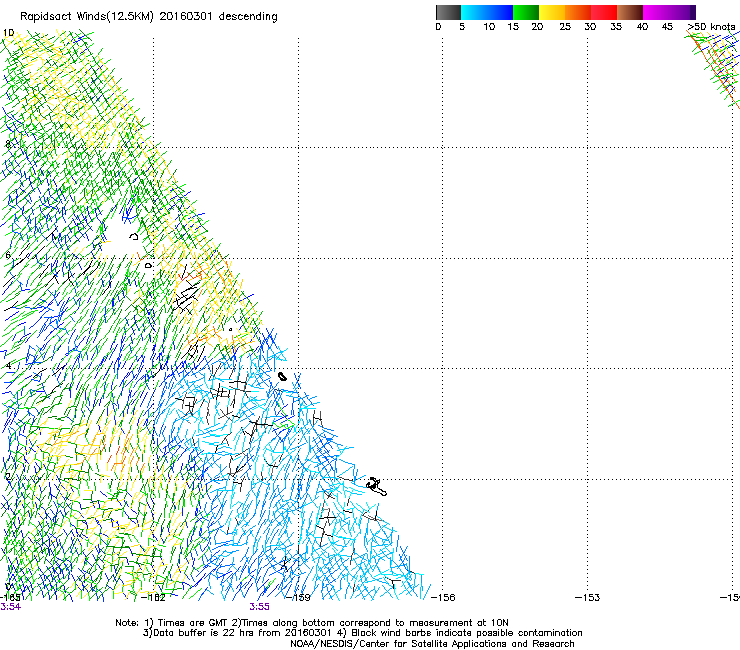
Task: Click the longitude '-165' axis label
Action: tap(10, 598)
